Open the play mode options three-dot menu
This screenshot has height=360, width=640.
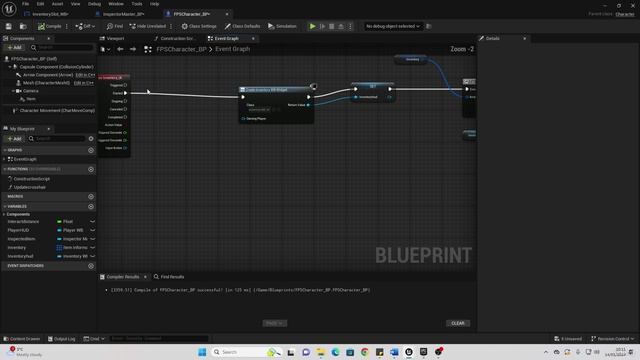(350, 26)
